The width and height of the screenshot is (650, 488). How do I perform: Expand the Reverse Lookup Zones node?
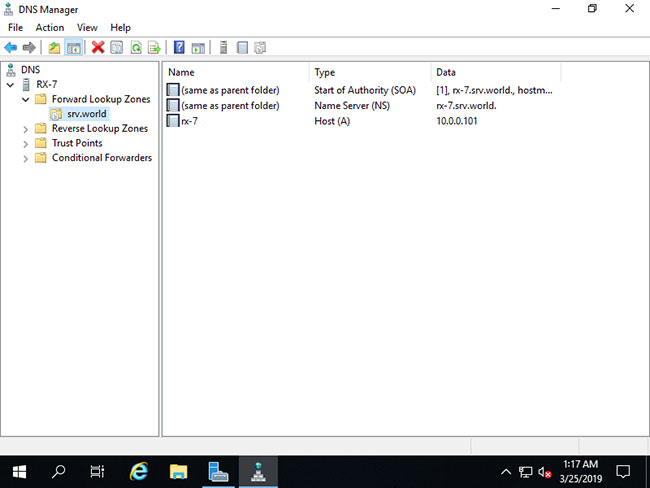tap(26, 129)
